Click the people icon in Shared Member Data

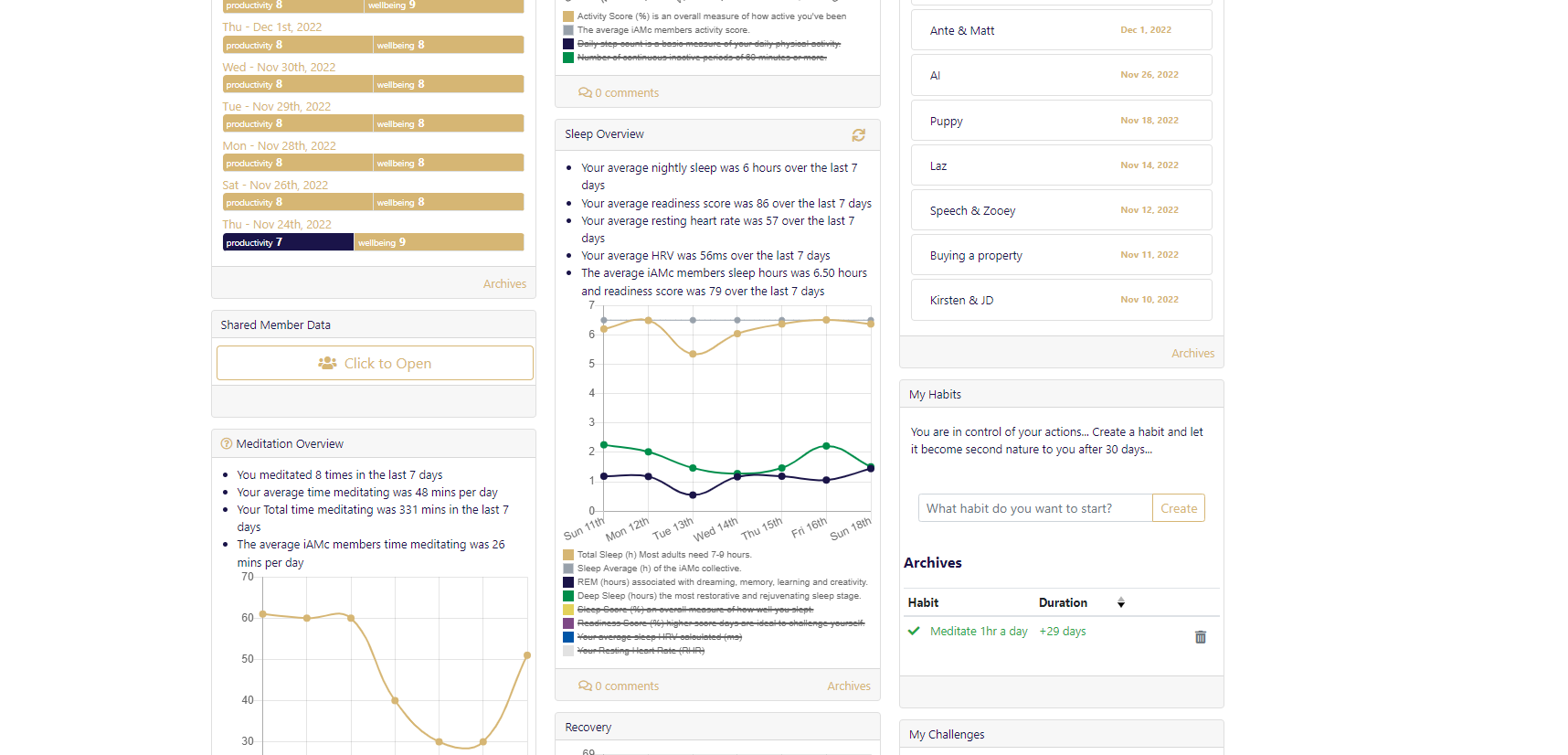click(x=327, y=364)
